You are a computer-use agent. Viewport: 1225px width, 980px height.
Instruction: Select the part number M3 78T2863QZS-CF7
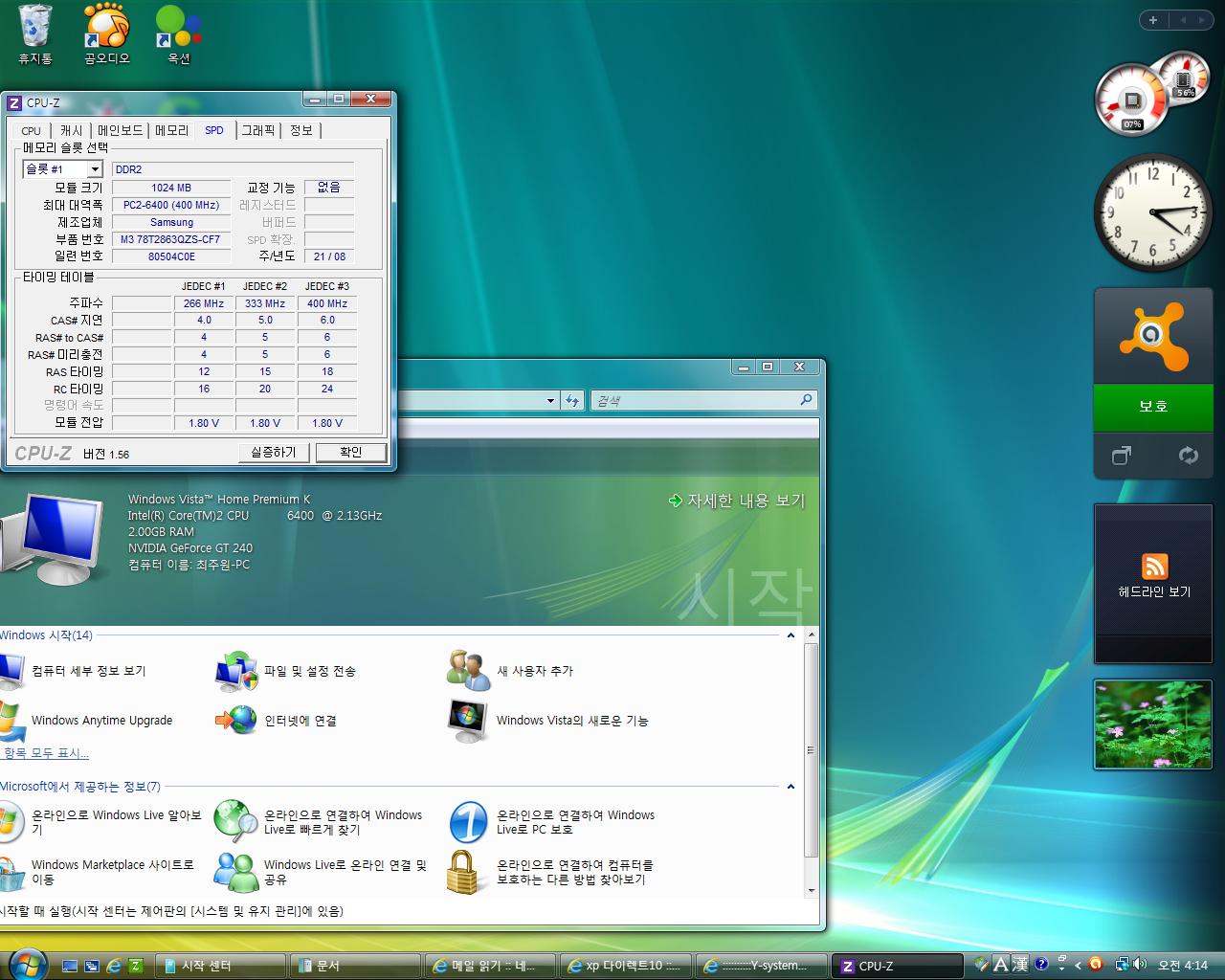[171, 239]
